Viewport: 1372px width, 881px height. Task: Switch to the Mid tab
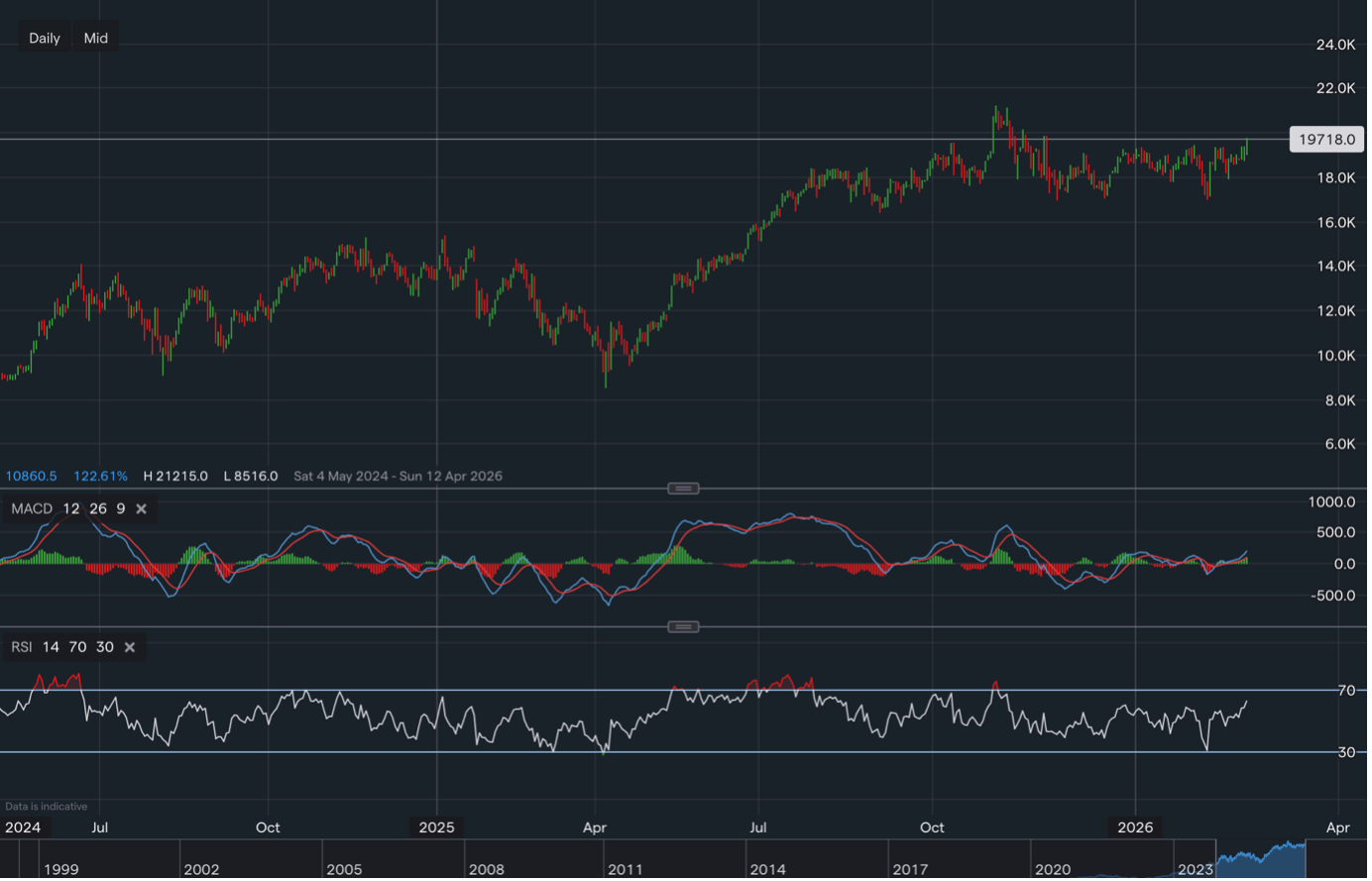coord(95,38)
